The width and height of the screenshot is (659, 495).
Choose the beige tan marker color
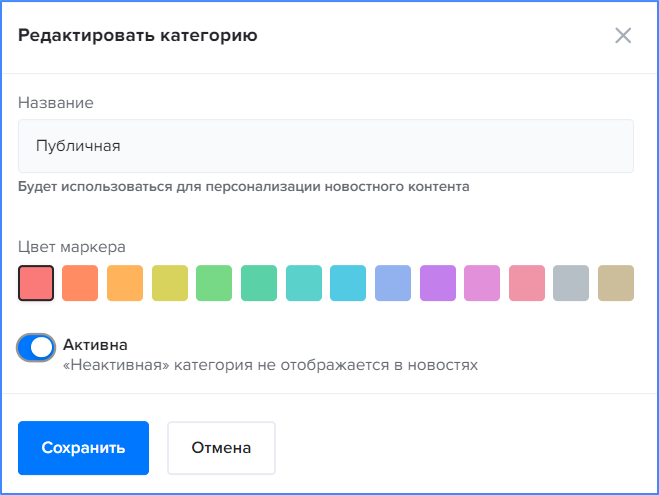pyautogui.click(x=616, y=283)
